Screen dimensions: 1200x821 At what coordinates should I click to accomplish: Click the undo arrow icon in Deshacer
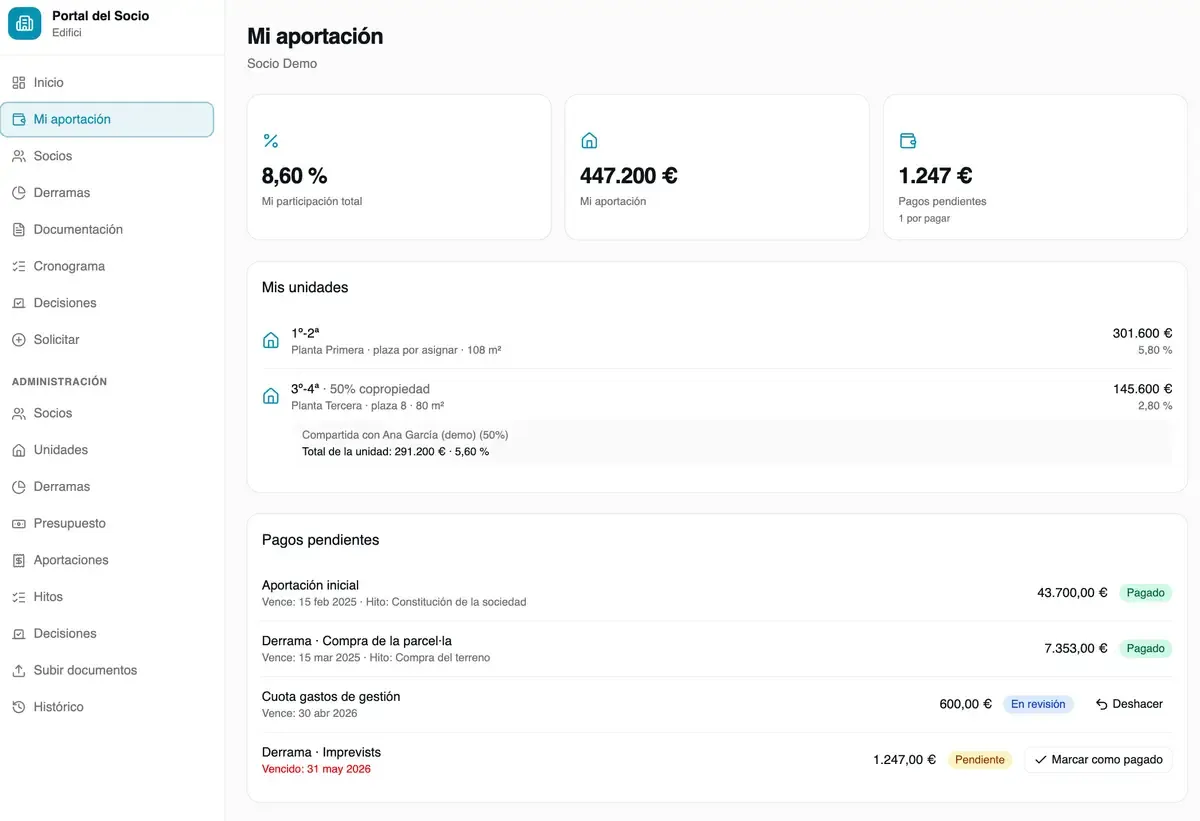coord(1102,705)
